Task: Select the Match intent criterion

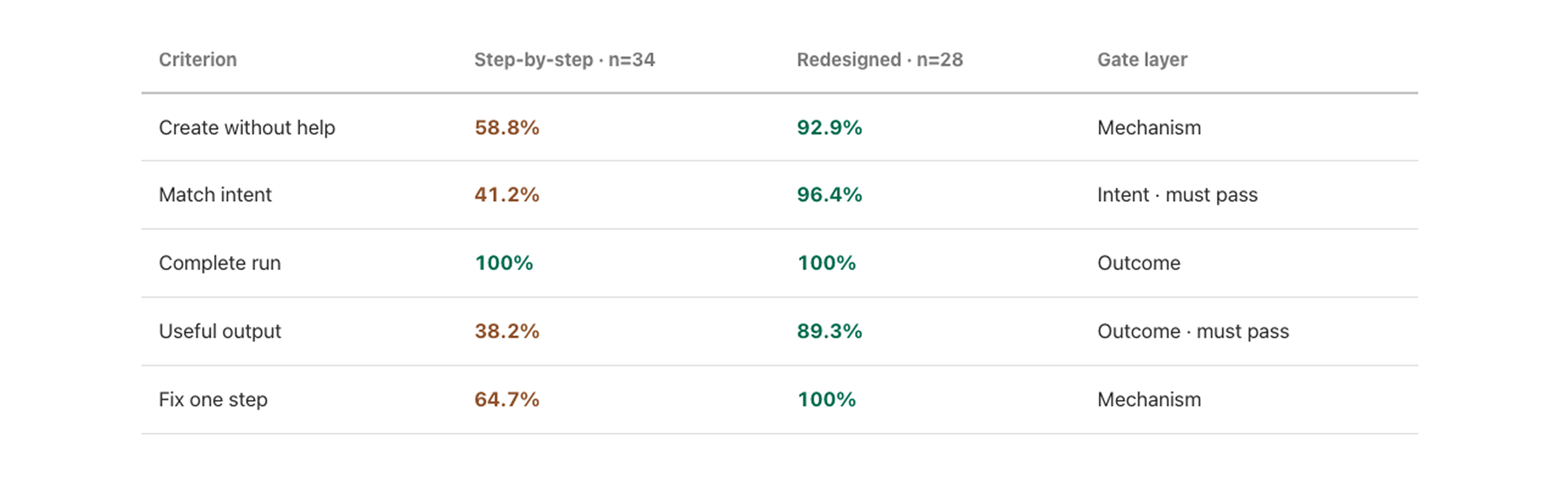Action: pyautogui.click(x=215, y=195)
